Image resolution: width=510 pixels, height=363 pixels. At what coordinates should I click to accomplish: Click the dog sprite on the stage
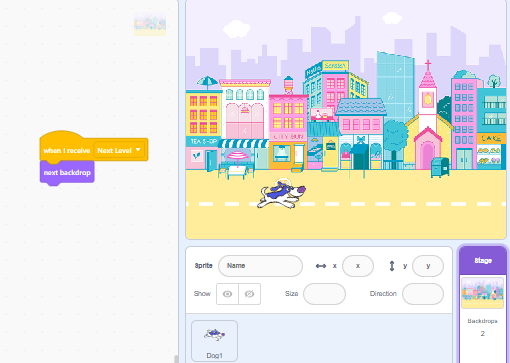click(x=282, y=195)
